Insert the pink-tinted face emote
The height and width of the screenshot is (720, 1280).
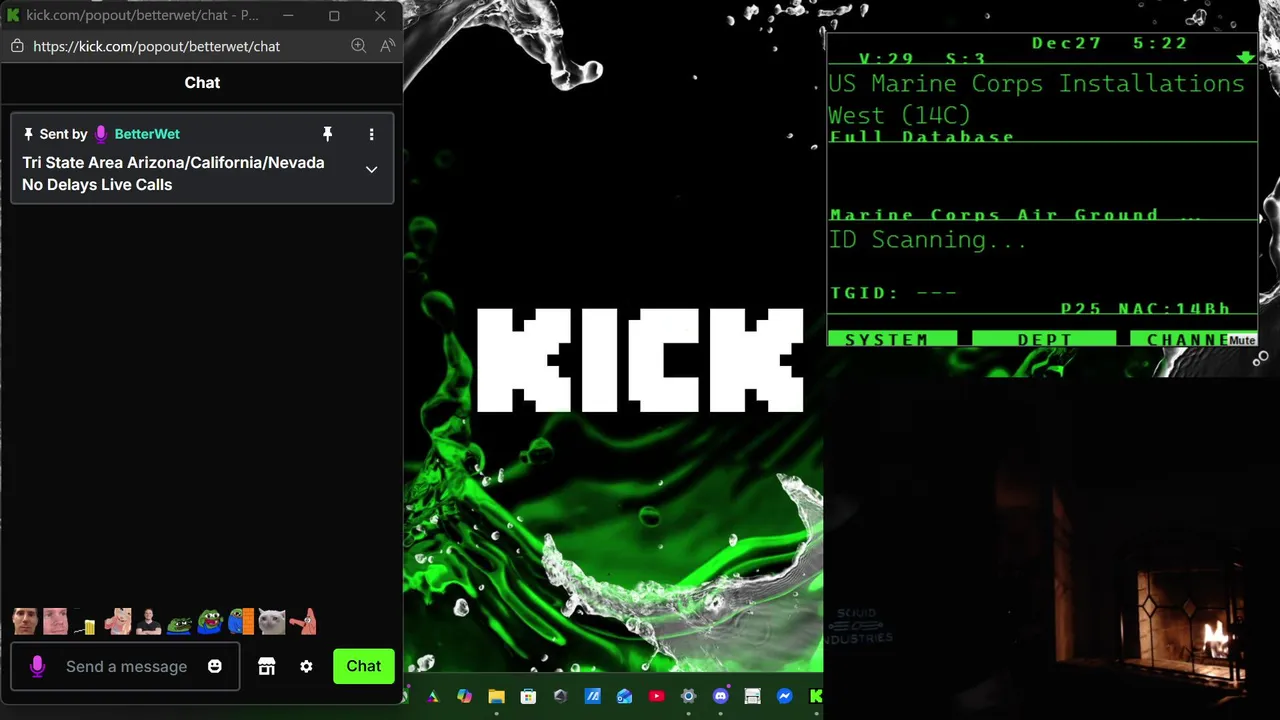coord(55,621)
